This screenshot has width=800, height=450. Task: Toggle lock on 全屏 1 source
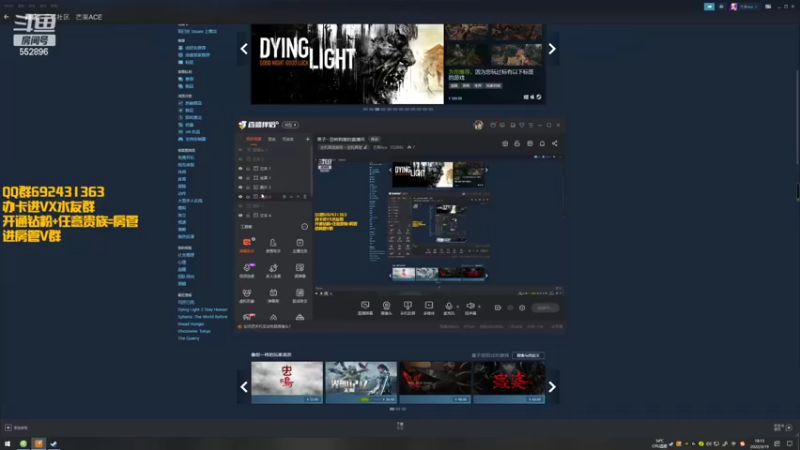coord(248,178)
